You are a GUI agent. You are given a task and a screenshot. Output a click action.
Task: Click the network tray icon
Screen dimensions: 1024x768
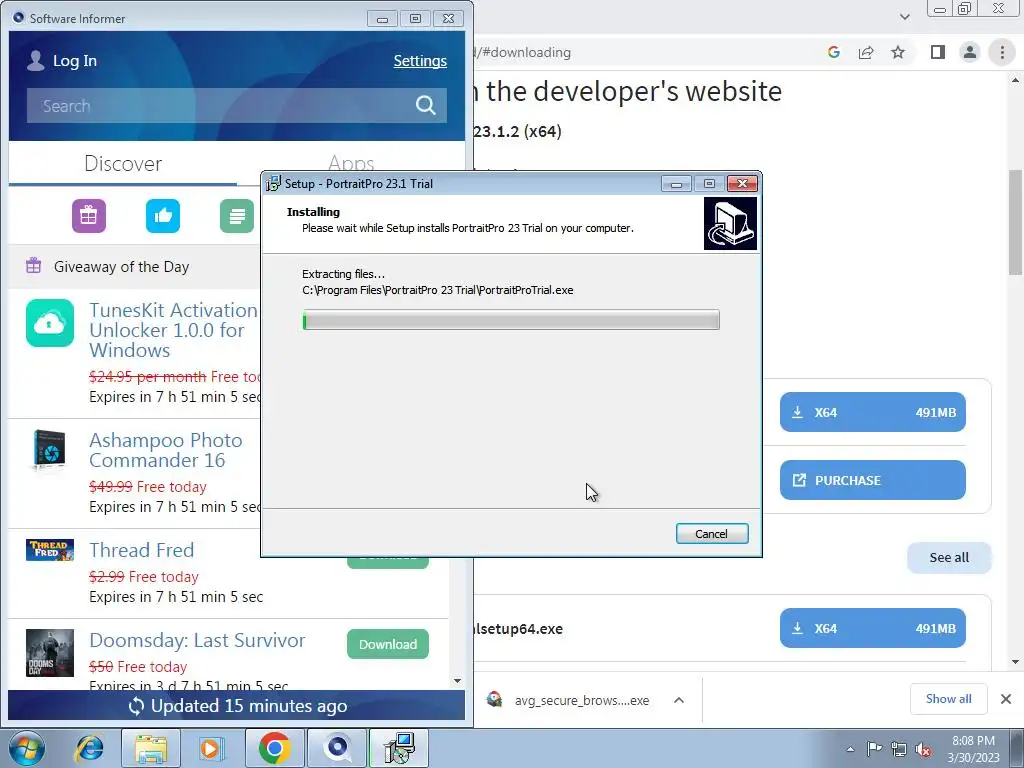[899, 749]
